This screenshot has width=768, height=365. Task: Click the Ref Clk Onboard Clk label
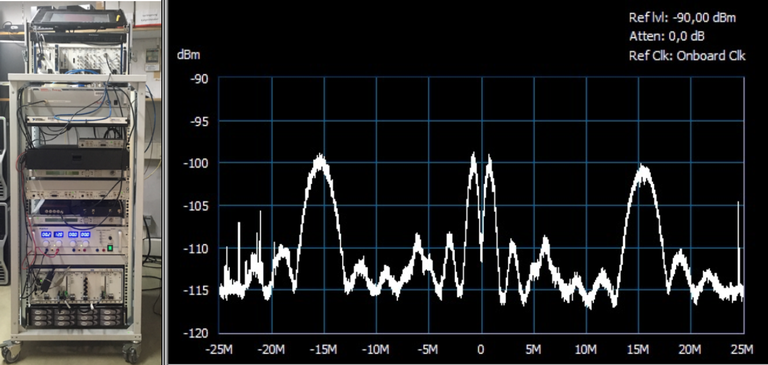[x=687, y=56]
